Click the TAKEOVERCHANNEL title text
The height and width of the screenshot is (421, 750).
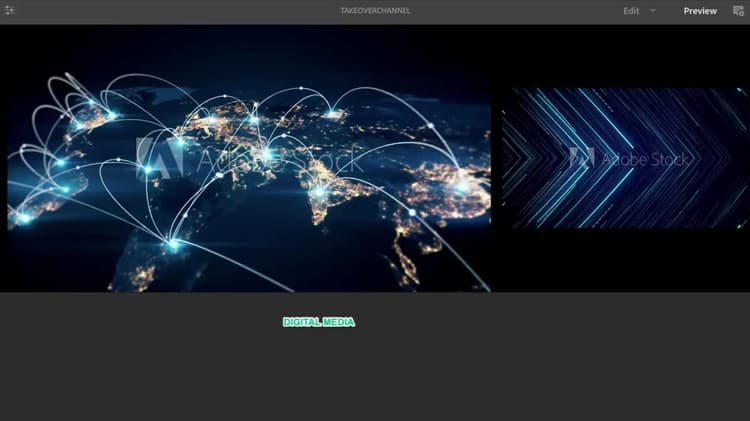click(x=375, y=11)
